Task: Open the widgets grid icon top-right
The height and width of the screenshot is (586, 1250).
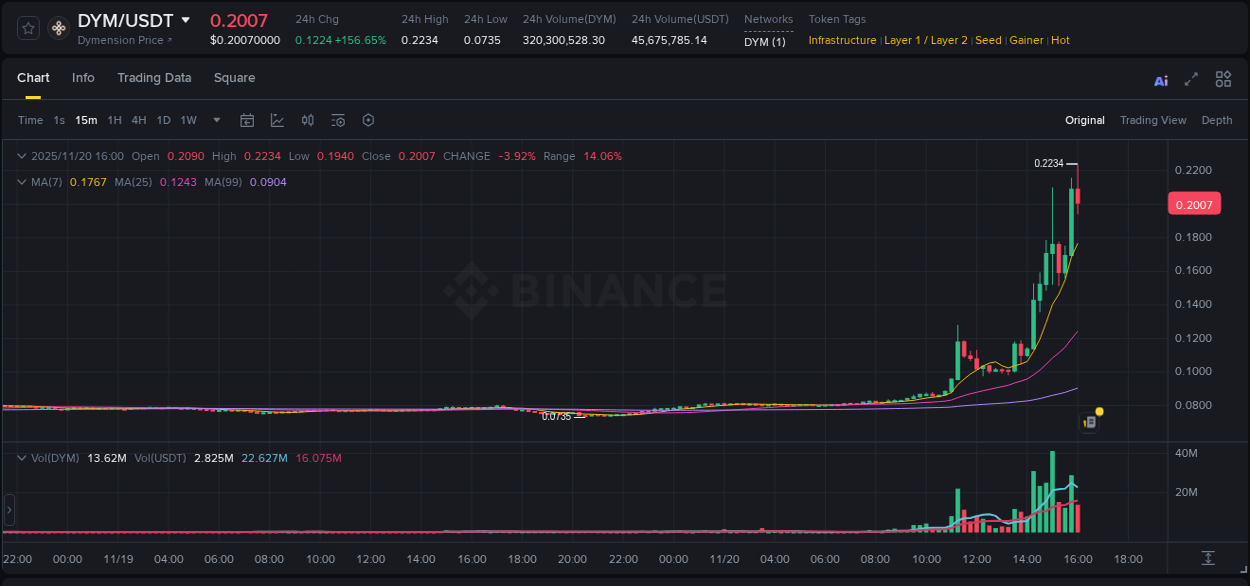Action: pos(1223,78)
